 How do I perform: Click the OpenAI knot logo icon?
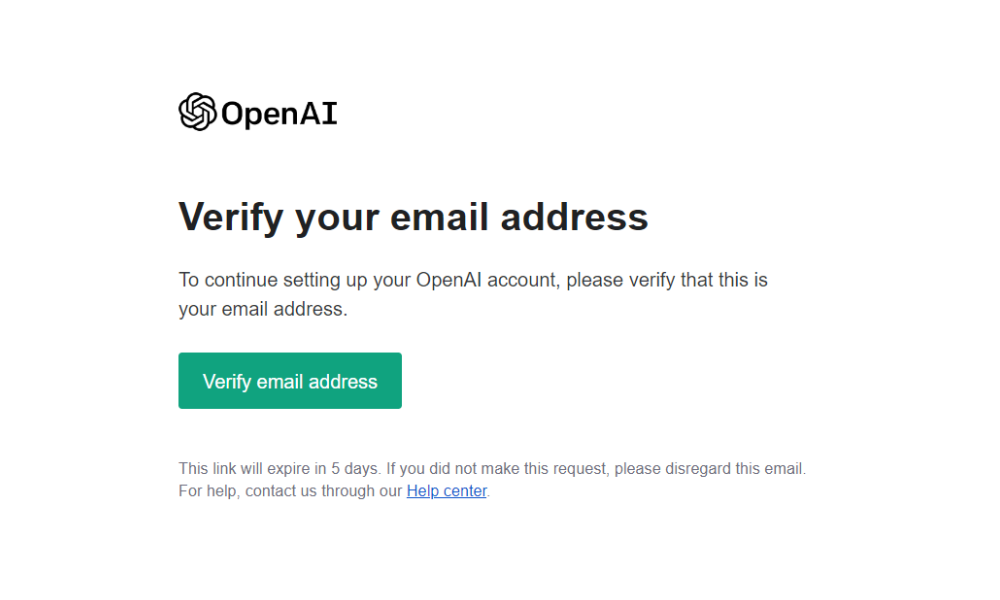point(197,112)
